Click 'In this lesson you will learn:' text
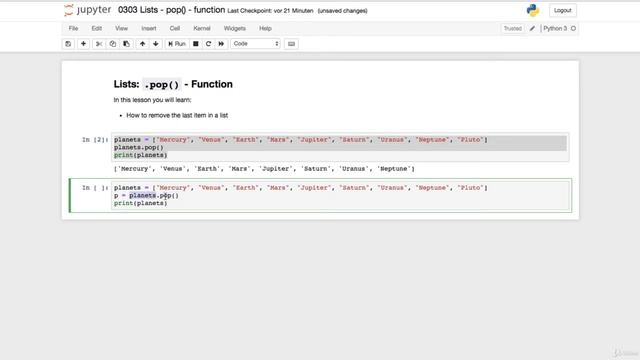The image size is (640, 360). point(152,100)
